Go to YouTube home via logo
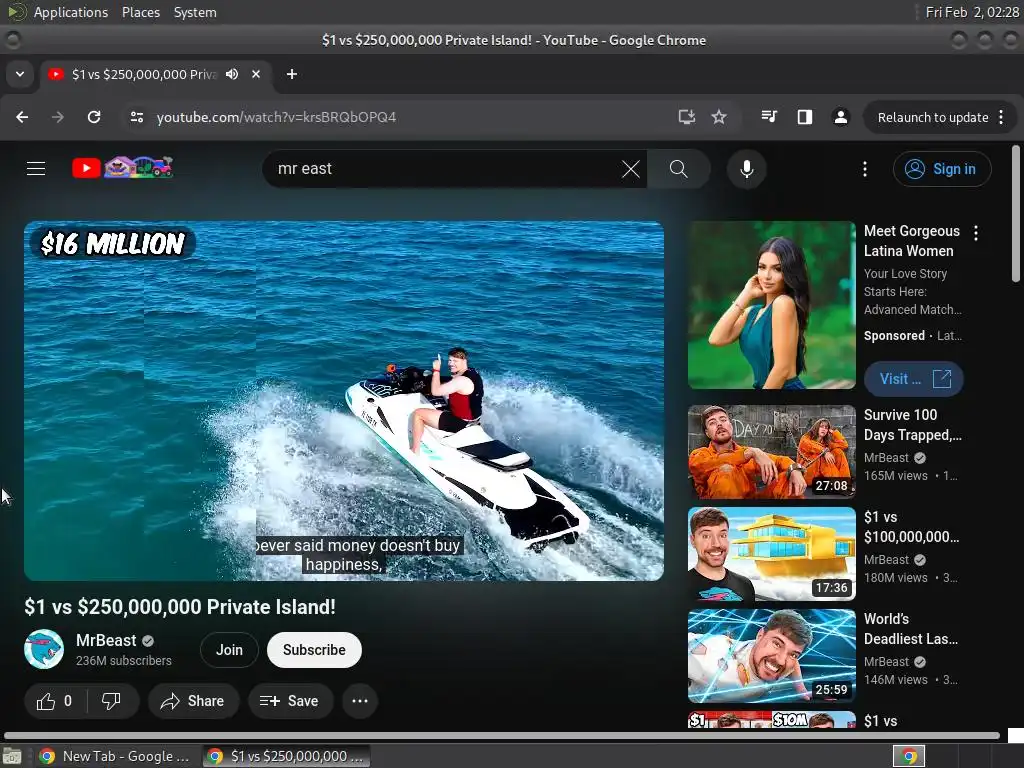Image resolution: width=1024 pixels, height=768 pixels. coord(122,168)
